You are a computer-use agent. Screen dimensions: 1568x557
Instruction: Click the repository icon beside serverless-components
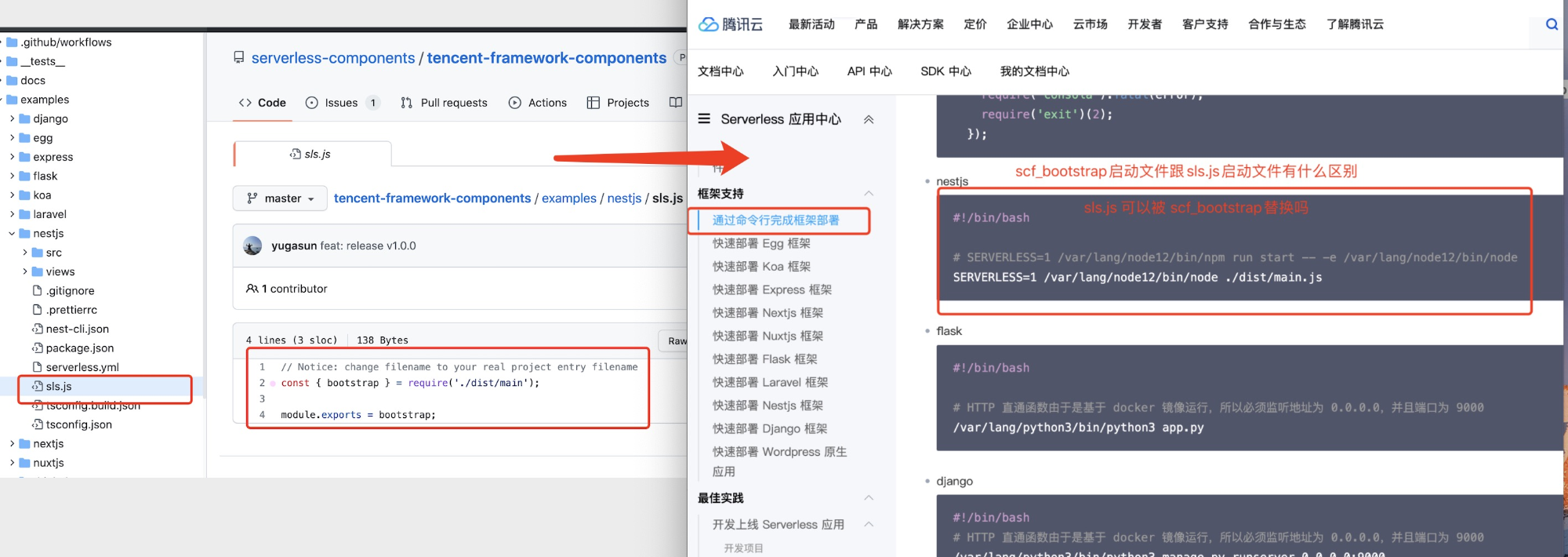tap(238, 57)
